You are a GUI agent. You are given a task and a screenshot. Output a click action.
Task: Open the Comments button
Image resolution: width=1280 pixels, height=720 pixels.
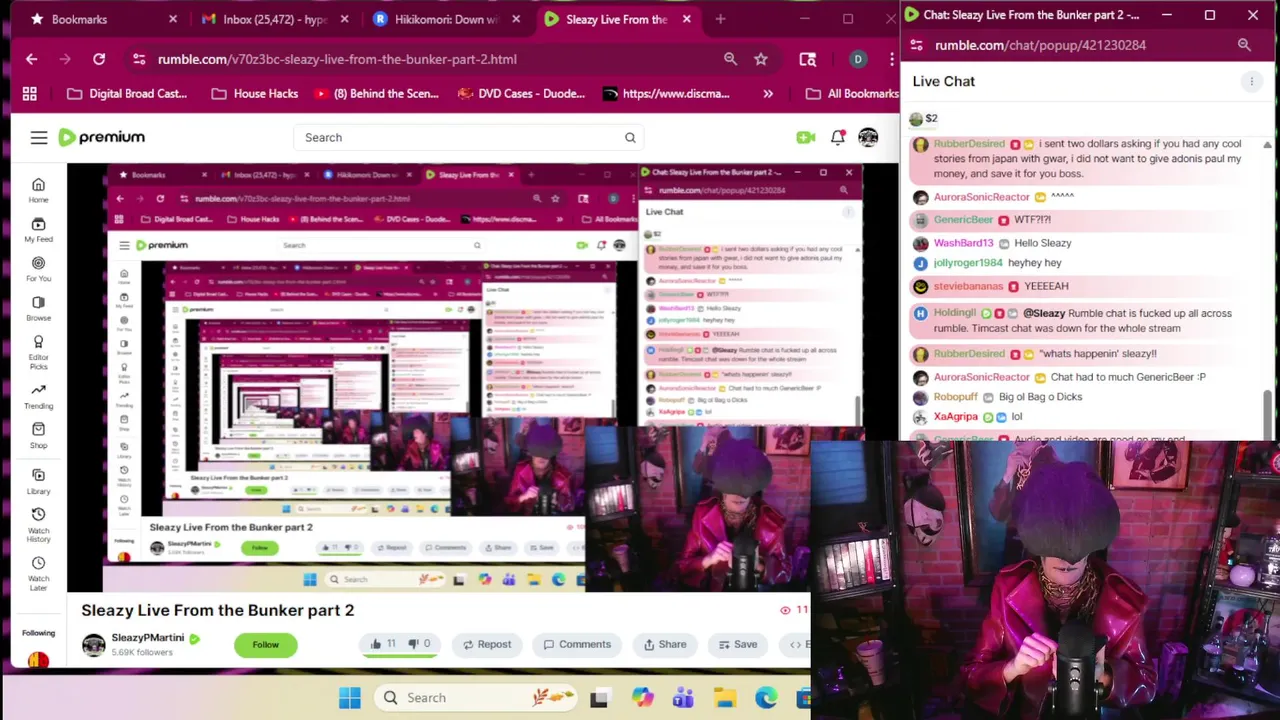(x=577, y=644)
